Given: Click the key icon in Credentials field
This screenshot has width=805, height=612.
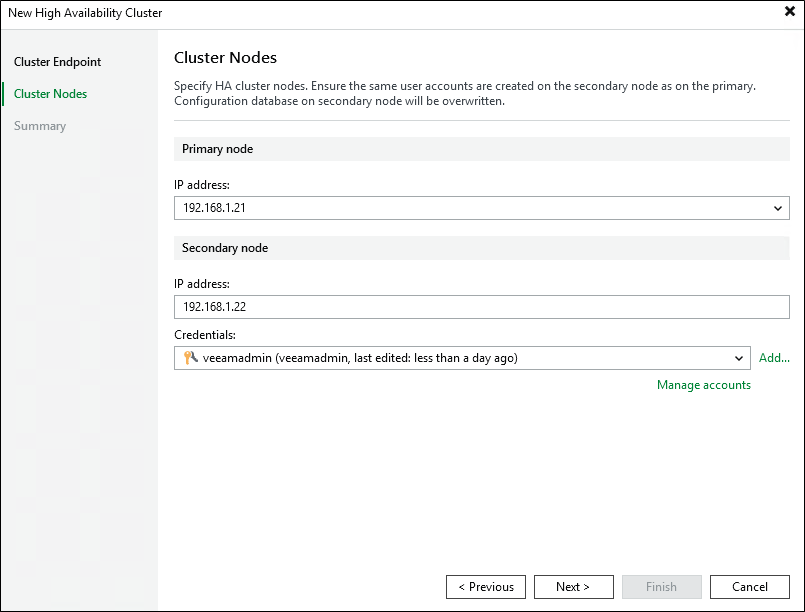Looking at the screenshot, I should 190,358.
